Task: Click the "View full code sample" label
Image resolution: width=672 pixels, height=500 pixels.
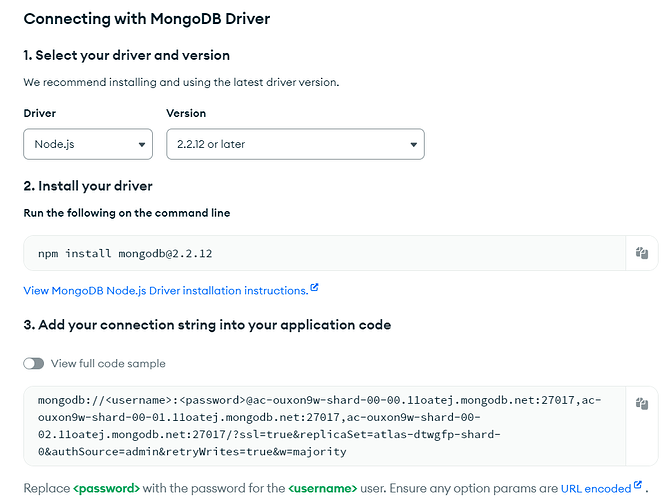Action: pos(108,364)
